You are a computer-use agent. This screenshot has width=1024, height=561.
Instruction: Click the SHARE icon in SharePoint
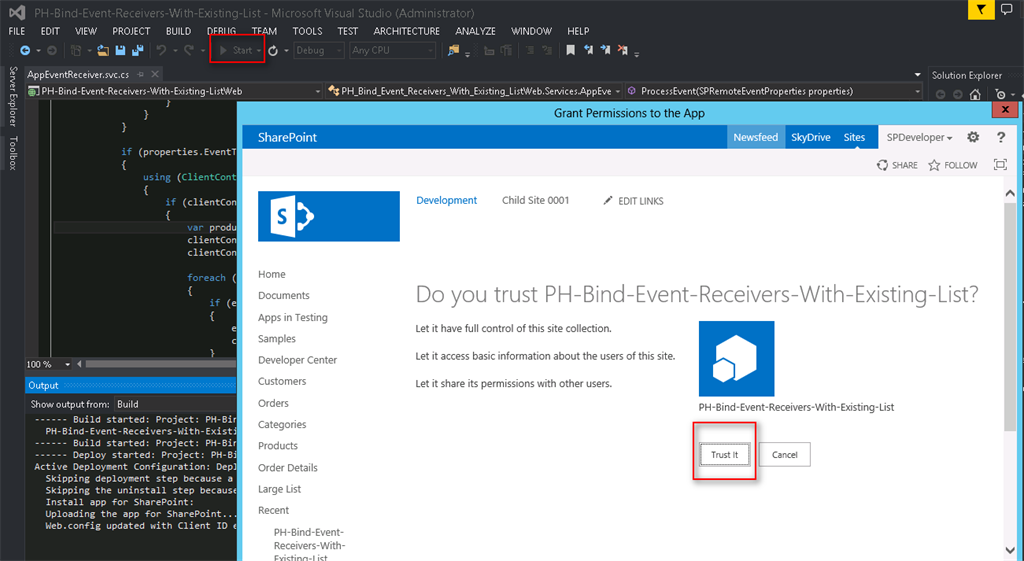[882, 165]
